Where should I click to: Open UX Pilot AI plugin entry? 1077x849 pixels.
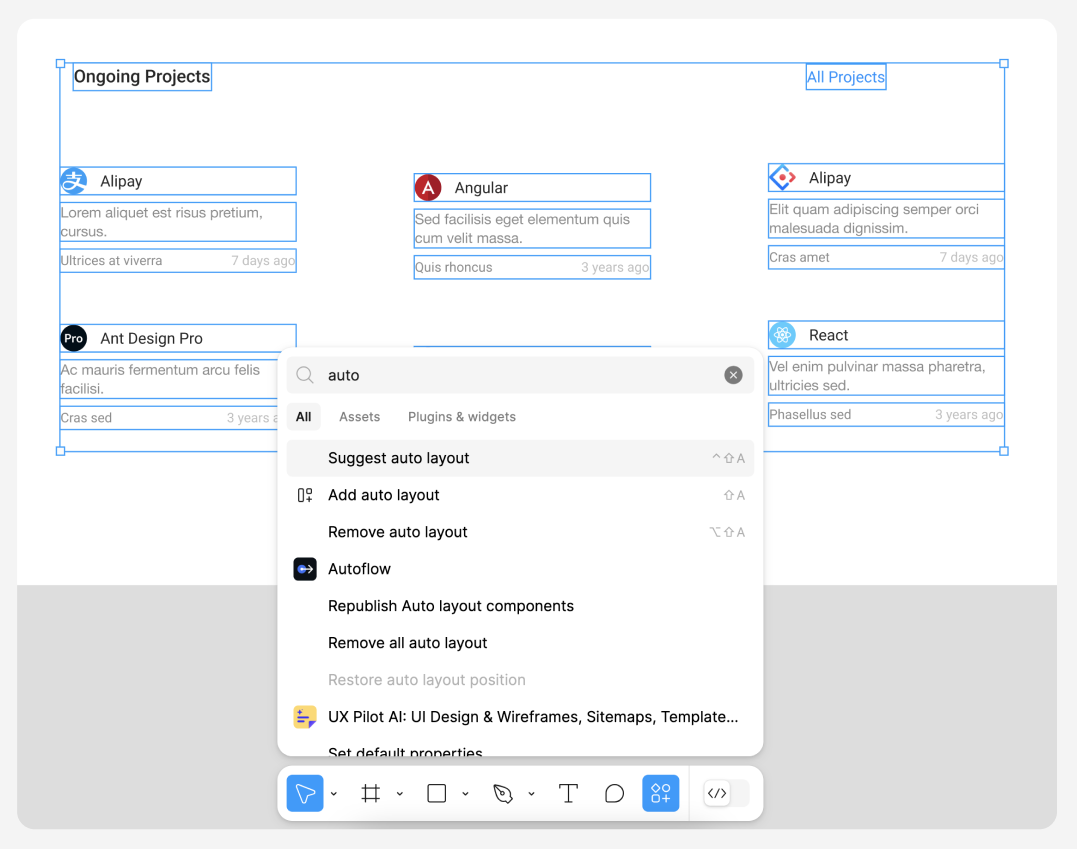pos(520,717)
